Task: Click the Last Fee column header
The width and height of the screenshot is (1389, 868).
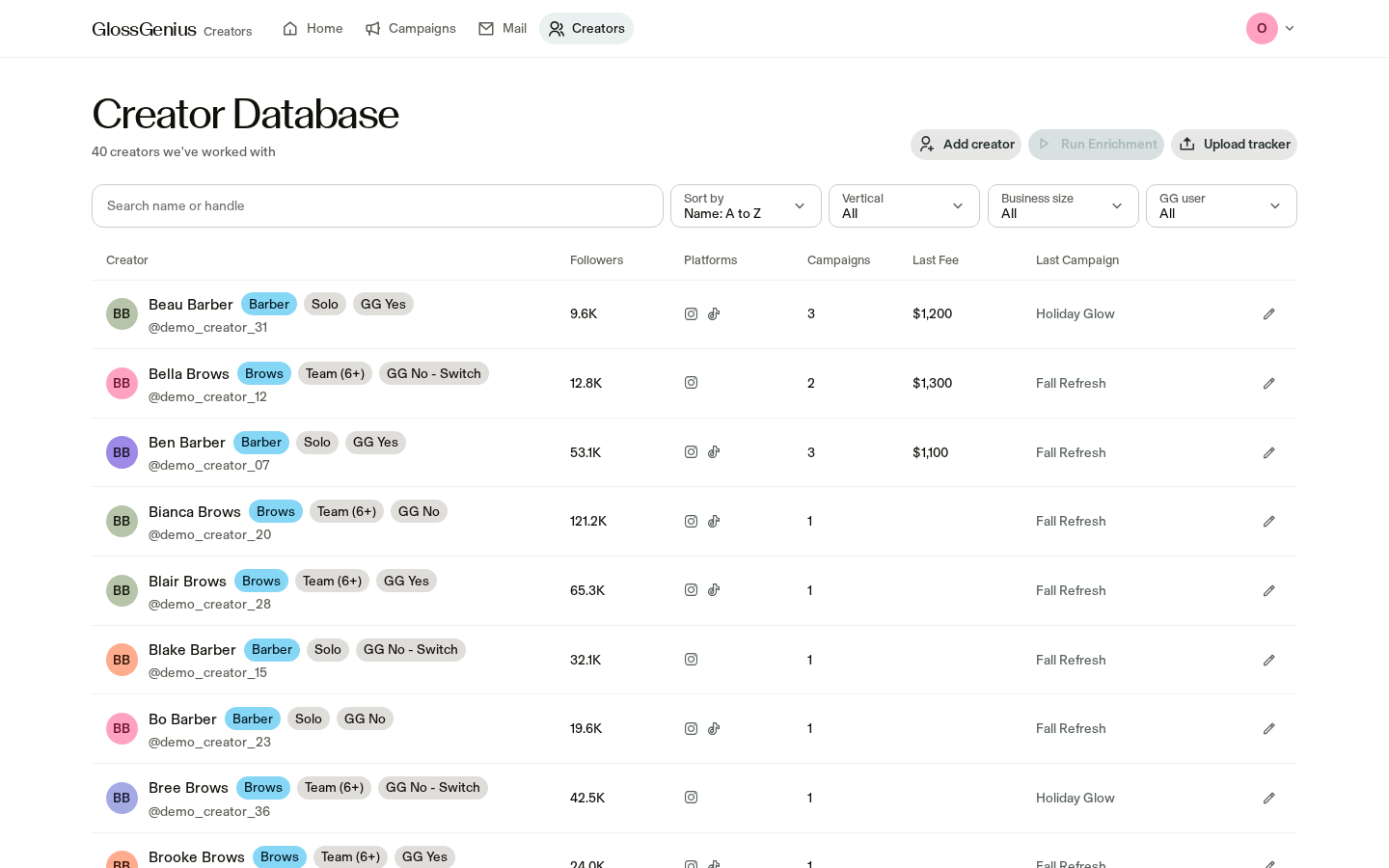Action: coord(936,260)
